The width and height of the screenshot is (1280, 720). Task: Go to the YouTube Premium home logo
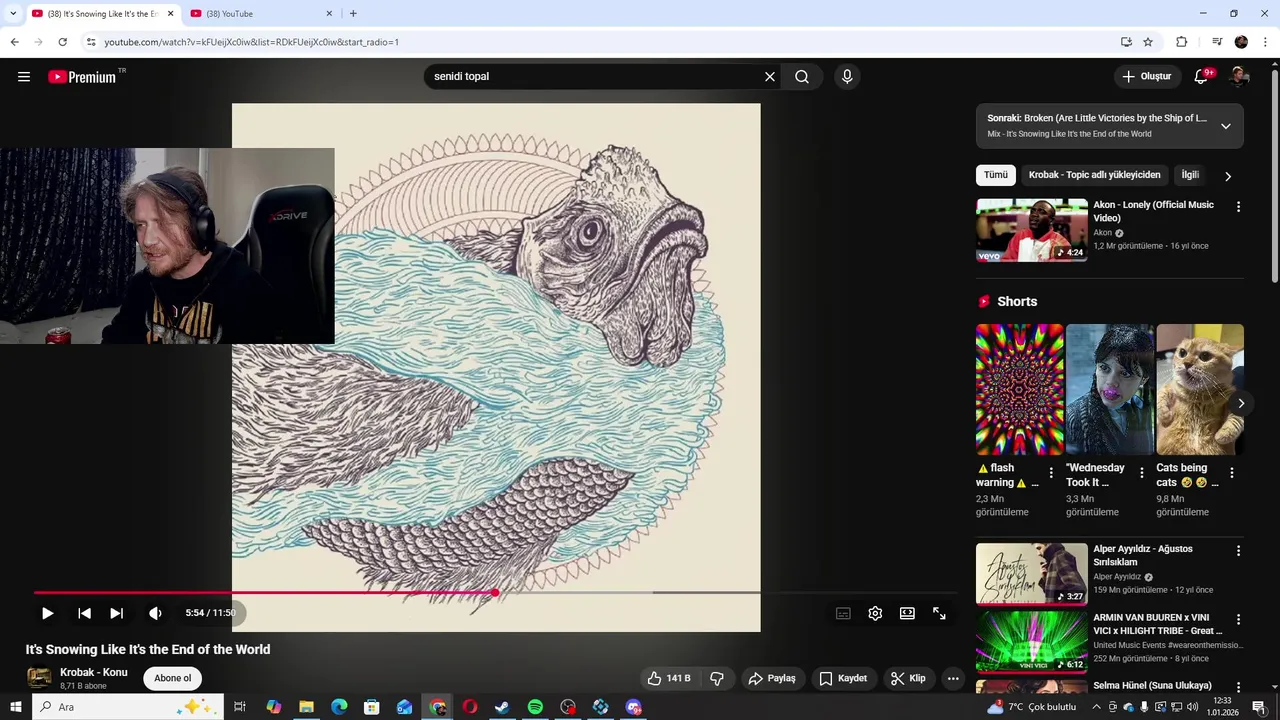82,77
